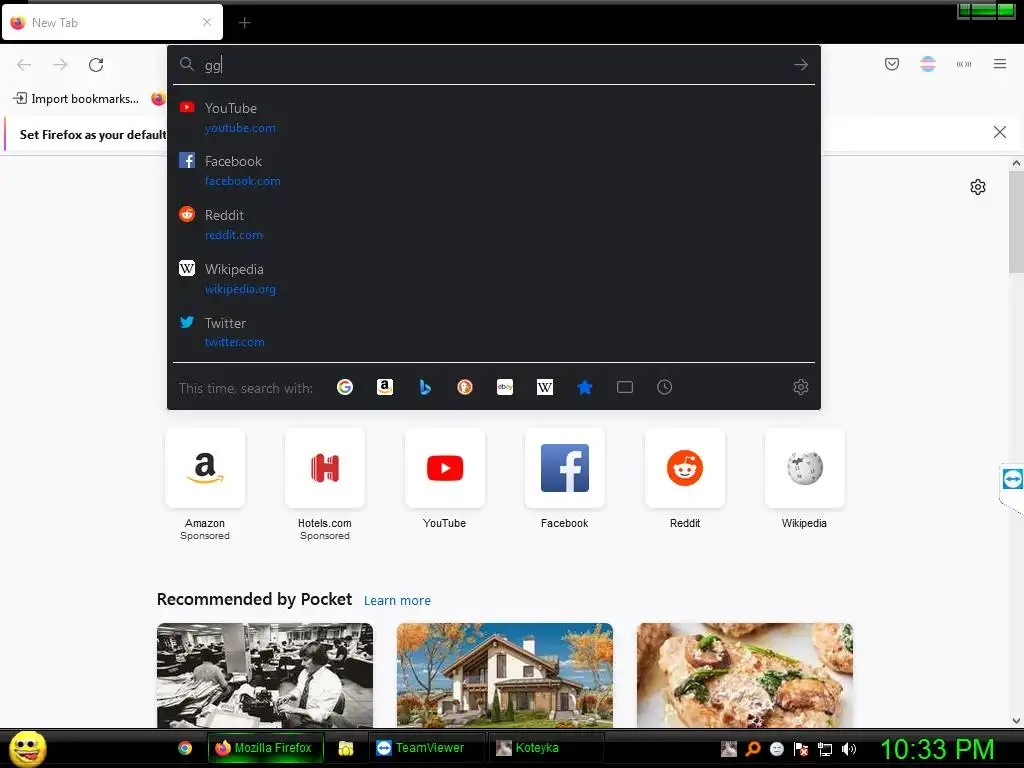1024x768 pixels.
Task: Open search settings gear in dropdown
Action: pos(801,387)
